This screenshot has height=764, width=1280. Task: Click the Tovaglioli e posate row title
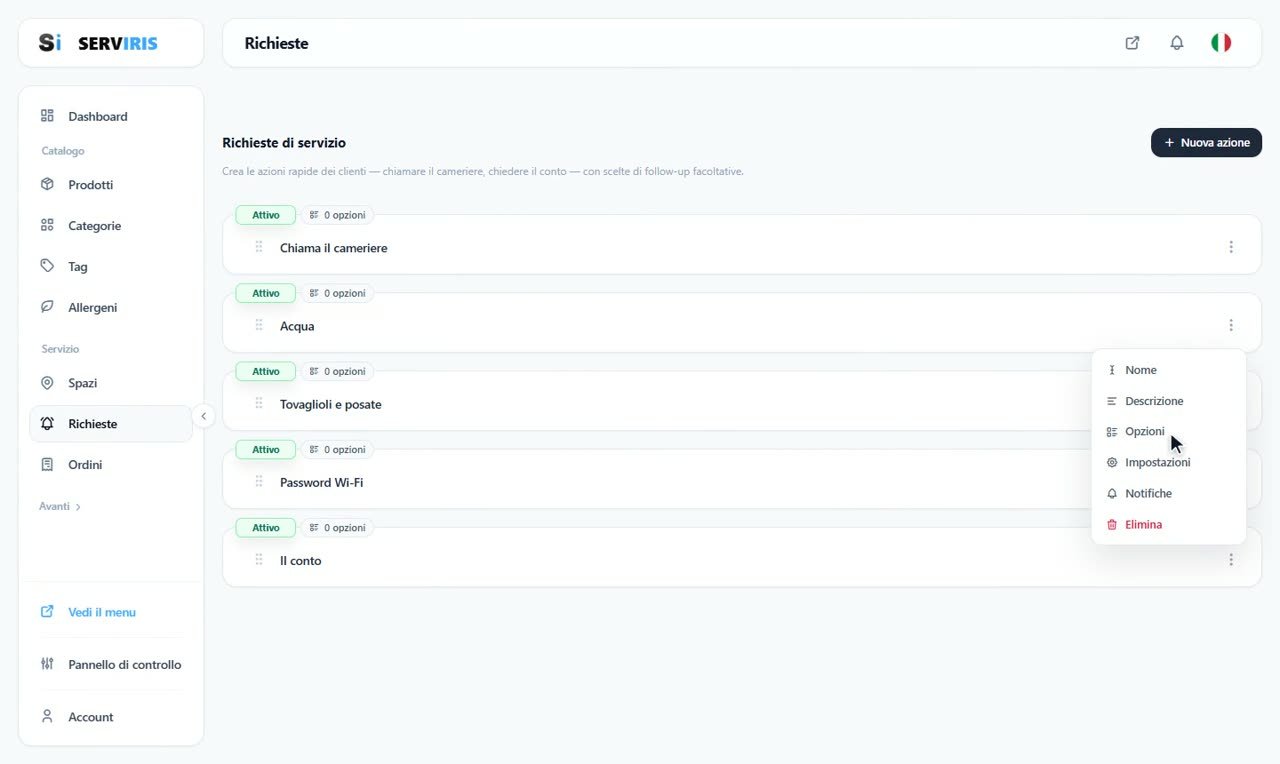tap(330, 404)
